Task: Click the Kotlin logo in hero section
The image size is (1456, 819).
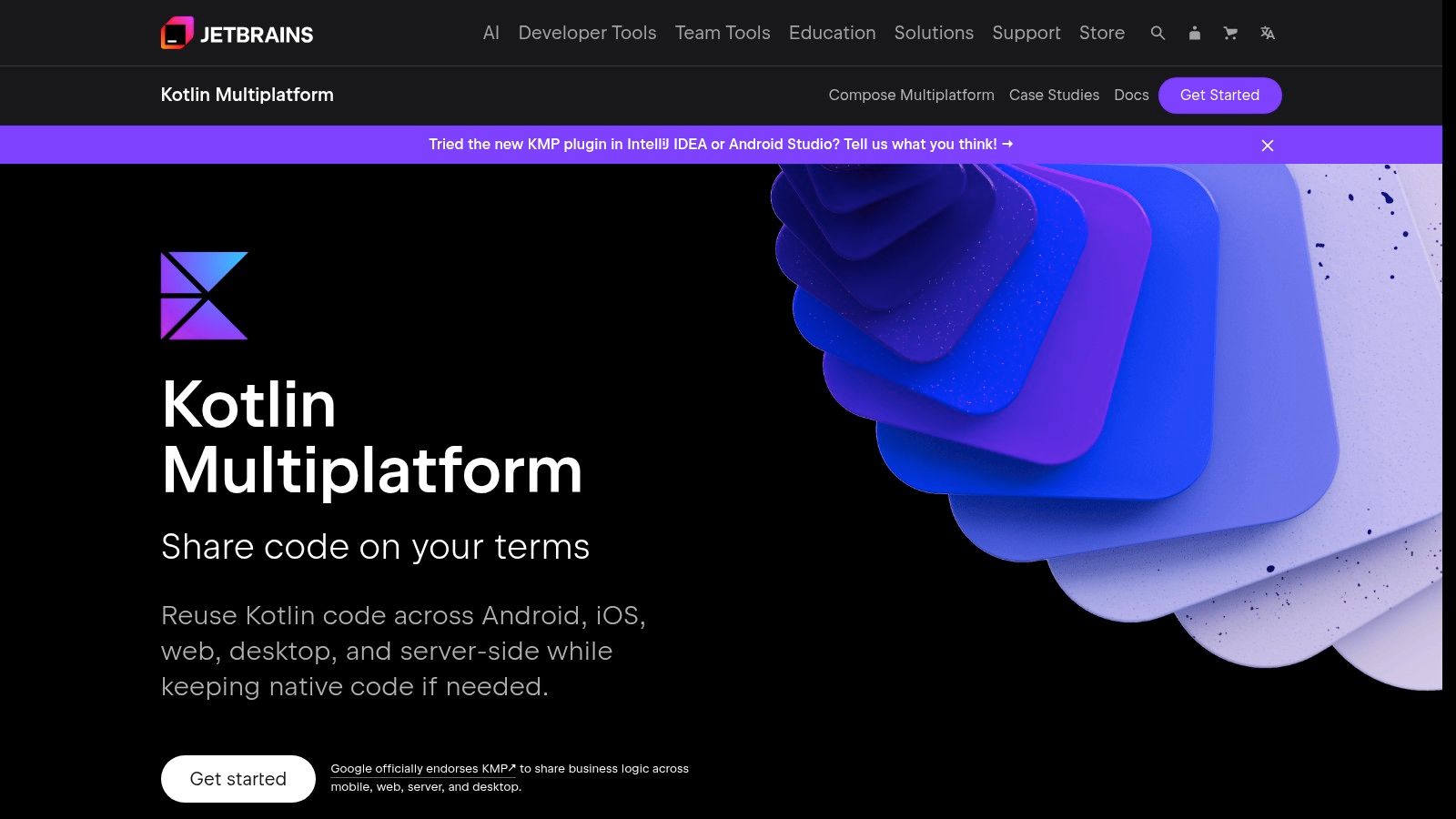Action: point(204,296)
